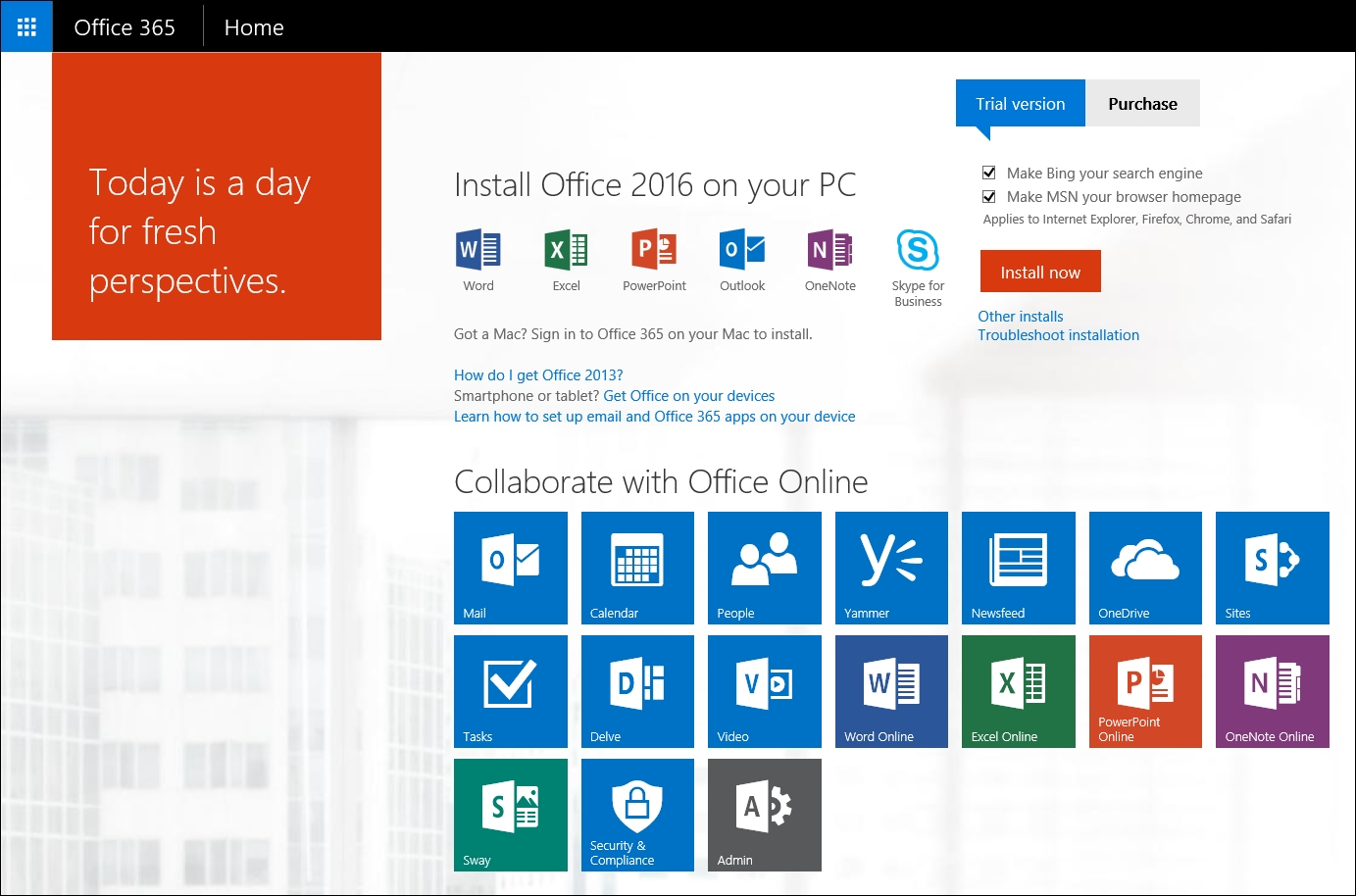
Task: Switch to the Purchase tab
Action: 1142,103
